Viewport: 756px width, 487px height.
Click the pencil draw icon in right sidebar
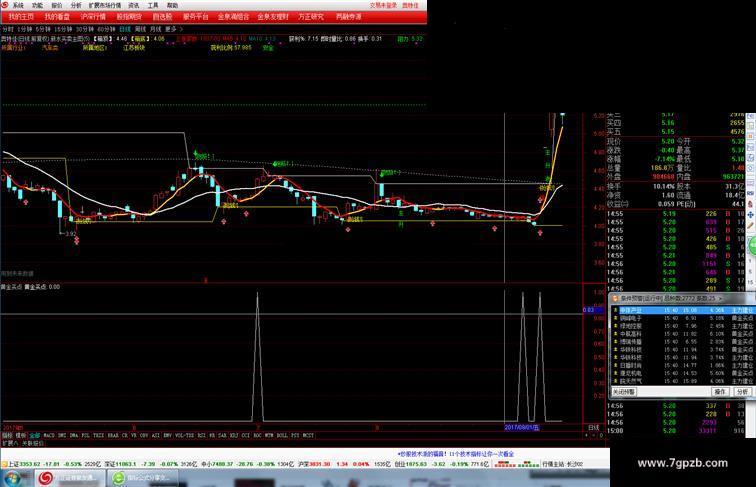point(751,225)
